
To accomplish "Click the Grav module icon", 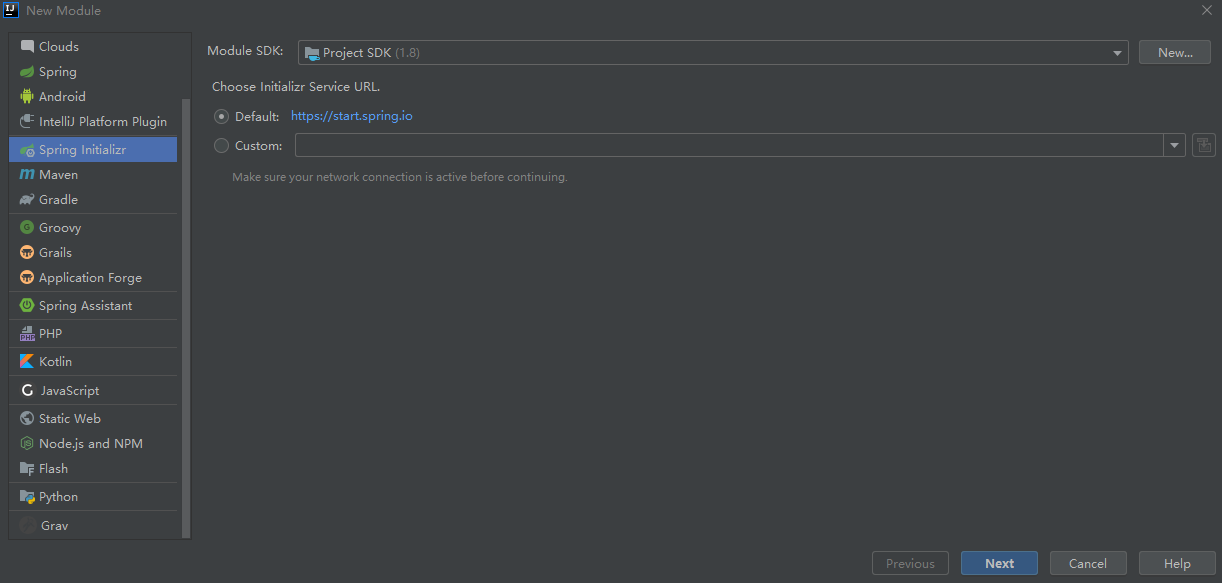I will 27,526.
